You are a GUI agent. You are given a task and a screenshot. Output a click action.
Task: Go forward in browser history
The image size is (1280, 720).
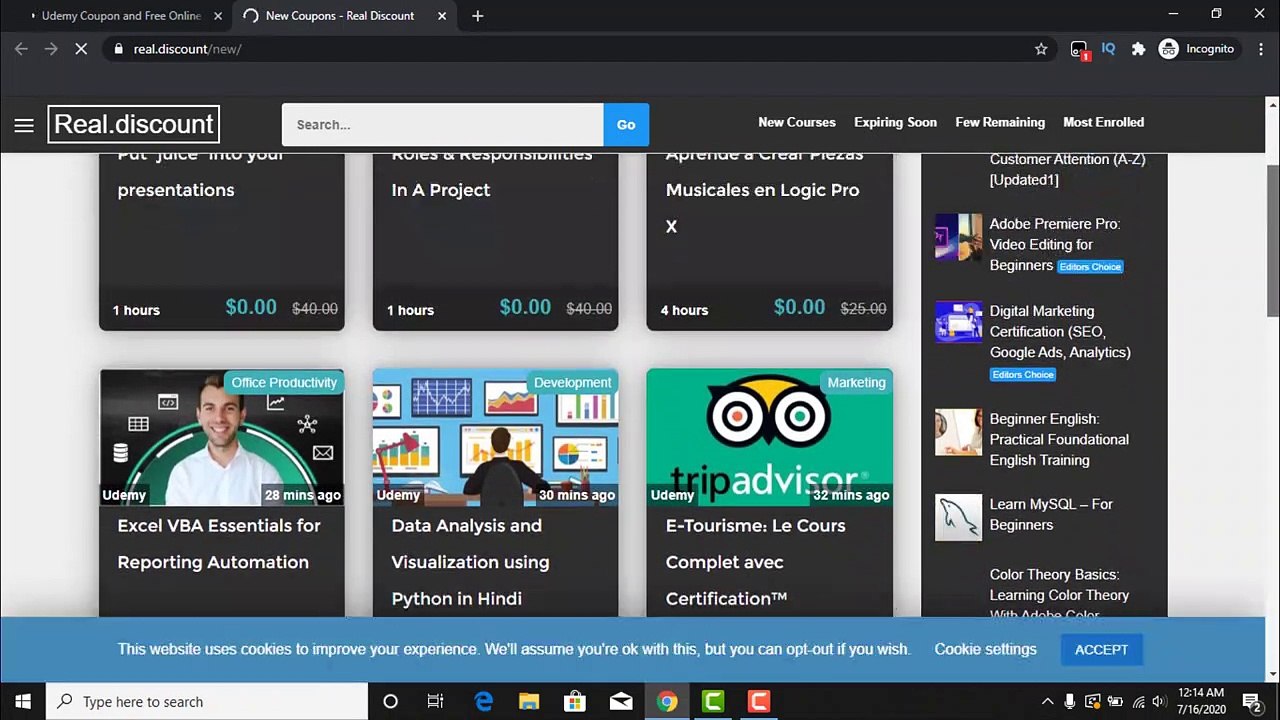click(51, 49)
